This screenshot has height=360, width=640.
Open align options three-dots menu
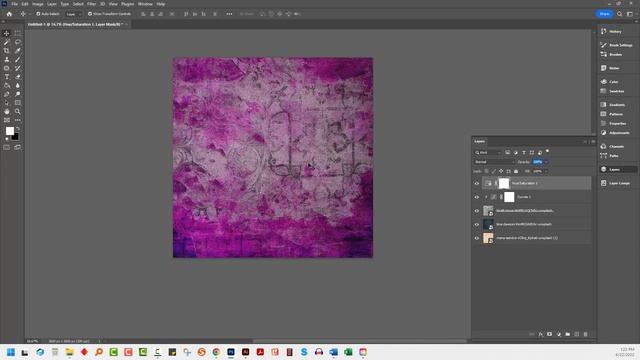[229, 14]
